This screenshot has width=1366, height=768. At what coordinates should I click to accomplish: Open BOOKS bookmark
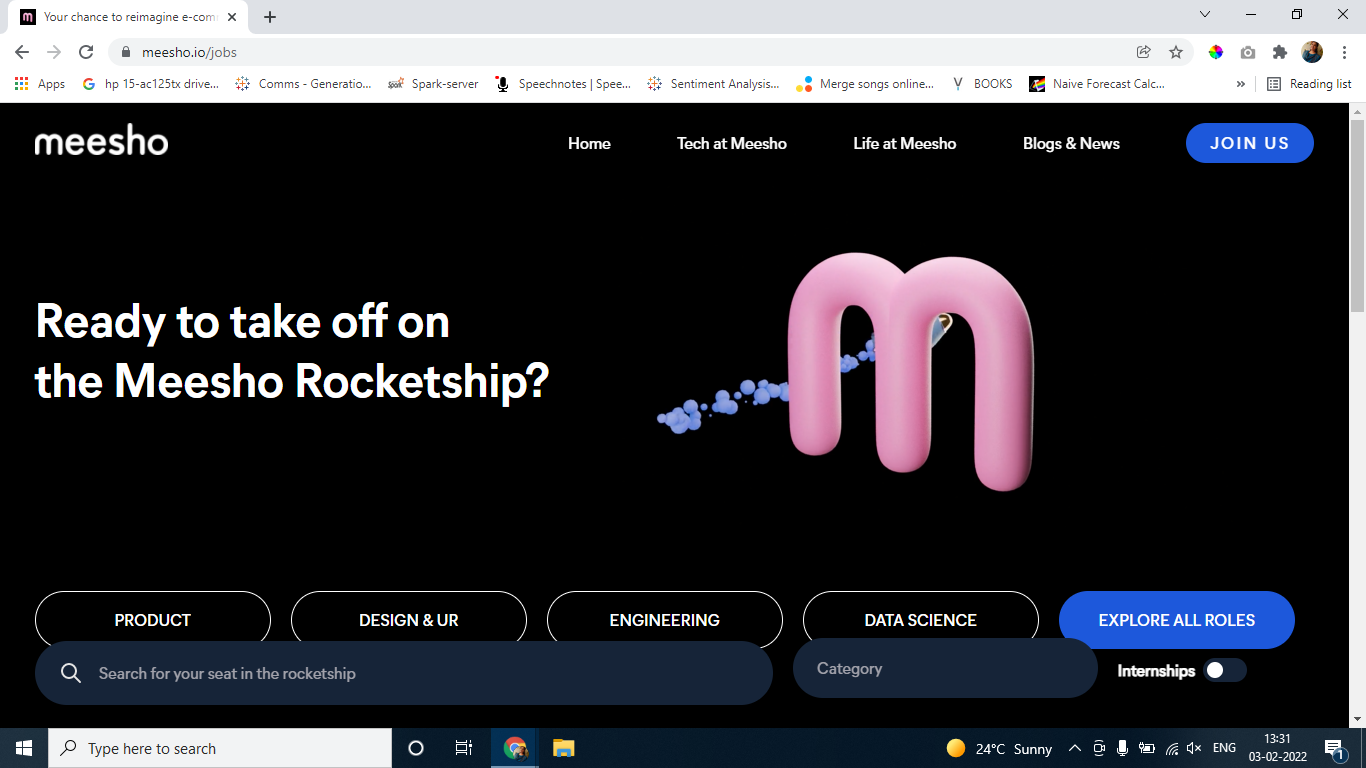982,84
